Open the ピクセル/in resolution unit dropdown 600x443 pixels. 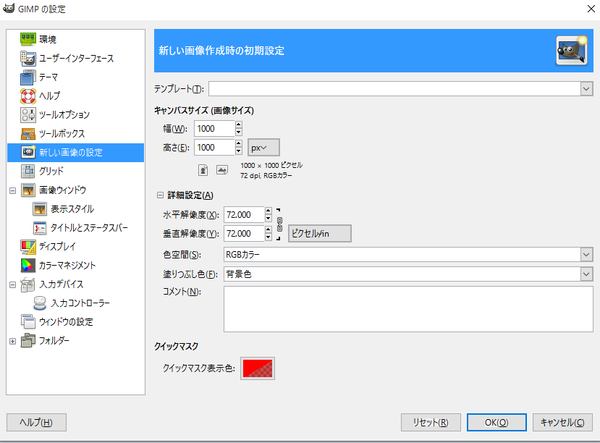(x=320, y=233)
